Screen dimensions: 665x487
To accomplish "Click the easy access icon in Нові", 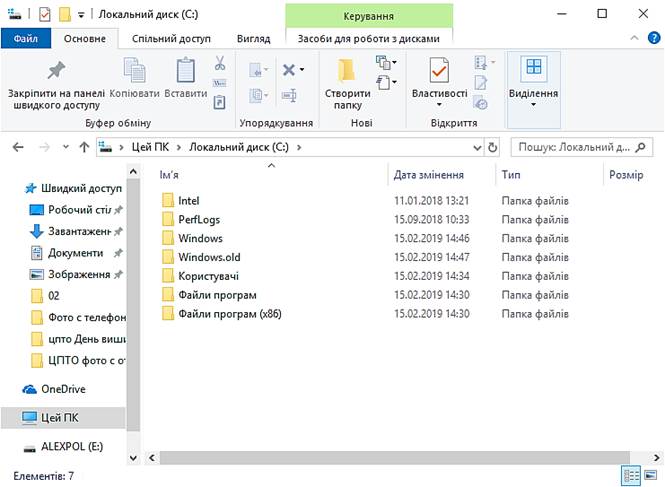I will point(383,82).
